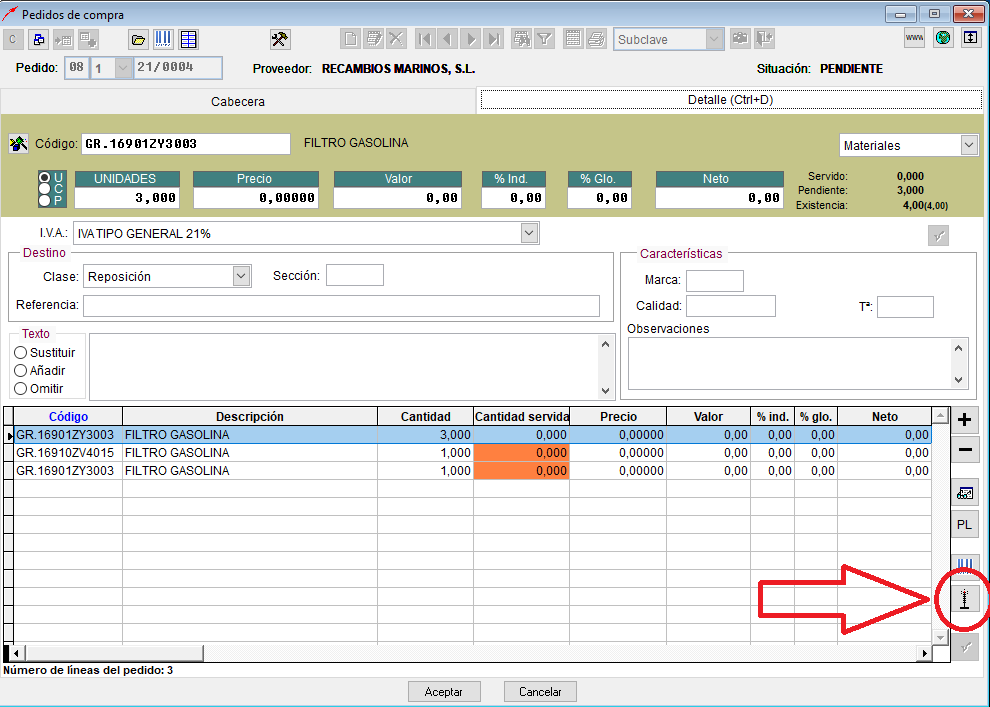Click the C button in the toolbar
Viewport: 990px width, 707px height.
(13, 40)
